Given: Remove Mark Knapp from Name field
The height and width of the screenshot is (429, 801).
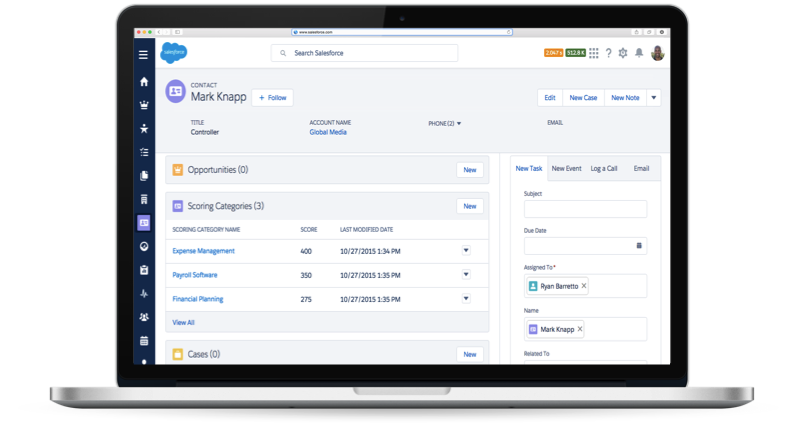Looking at the screenshot, I should (x=580, y=329).
